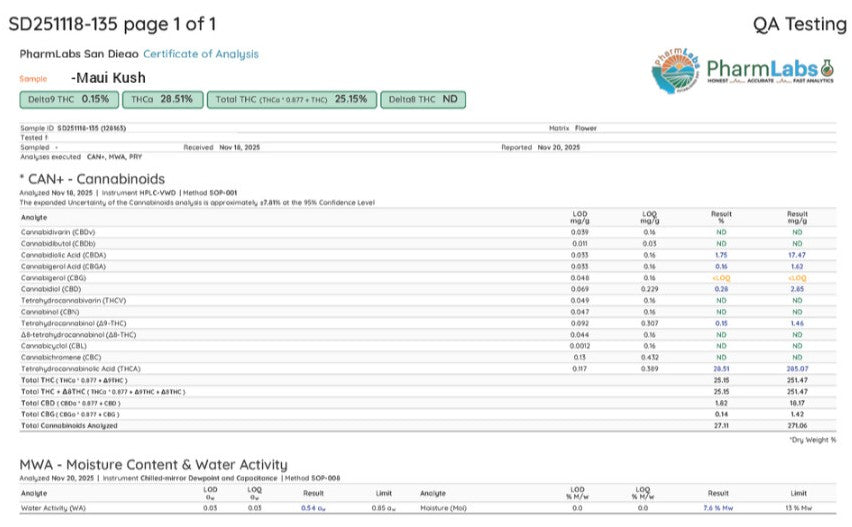Click the California map emblem in the logo
852x527 pixels.
674,70
